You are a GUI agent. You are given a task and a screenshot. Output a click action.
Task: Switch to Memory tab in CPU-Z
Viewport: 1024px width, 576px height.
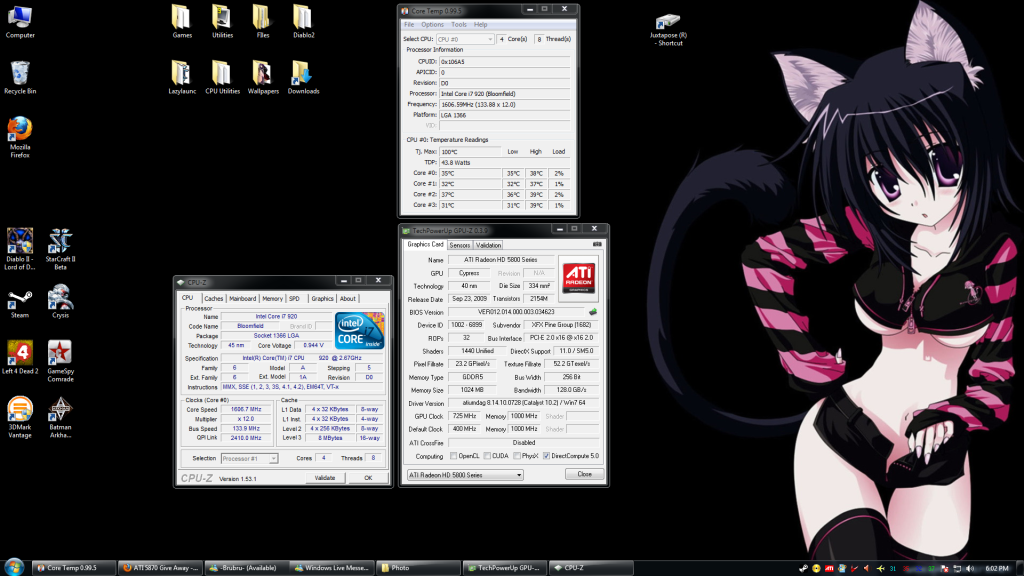(272, 298)
